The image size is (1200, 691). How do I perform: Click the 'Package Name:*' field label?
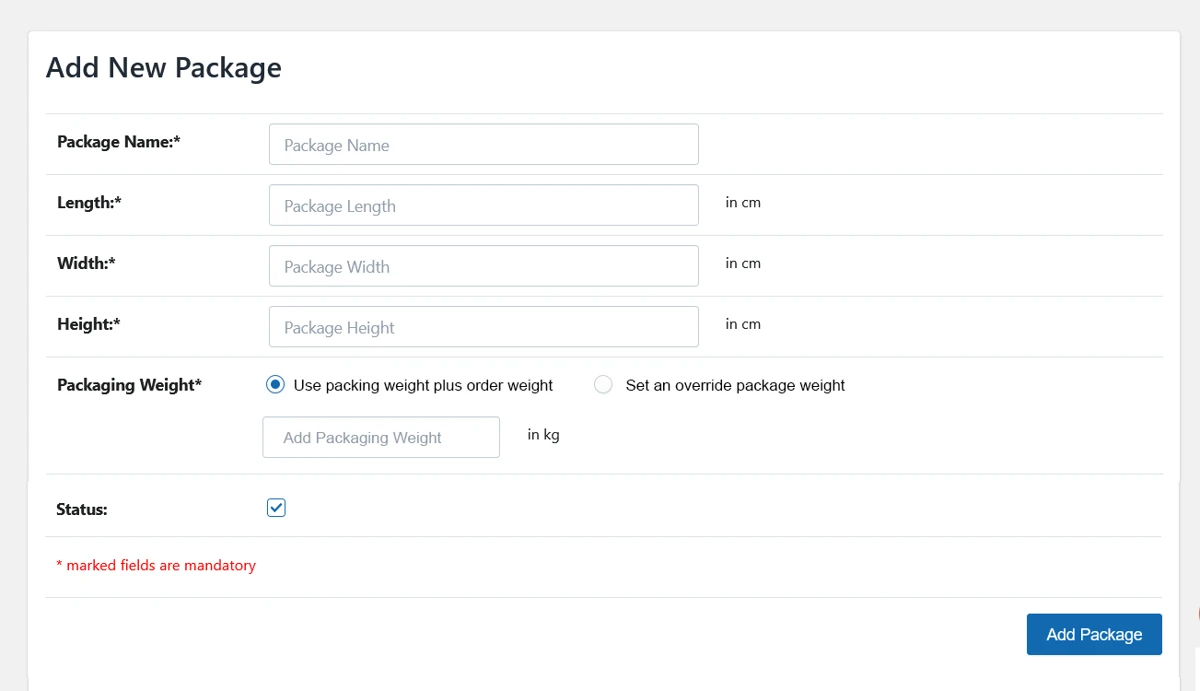pyautogui.click(x=118, y=142)
